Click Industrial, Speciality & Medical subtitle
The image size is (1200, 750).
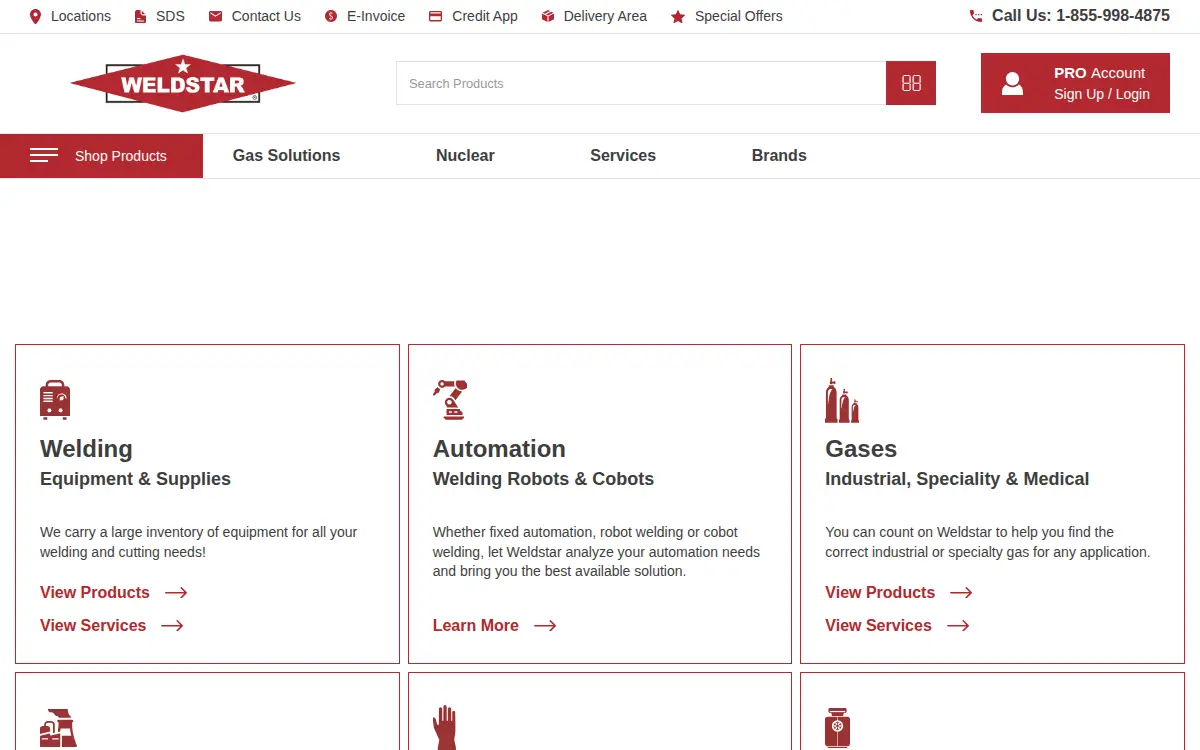(957, 479)
